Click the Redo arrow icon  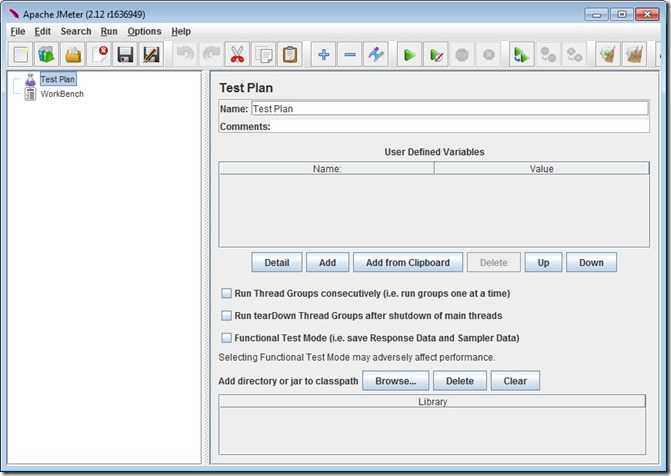click(211, 54)
